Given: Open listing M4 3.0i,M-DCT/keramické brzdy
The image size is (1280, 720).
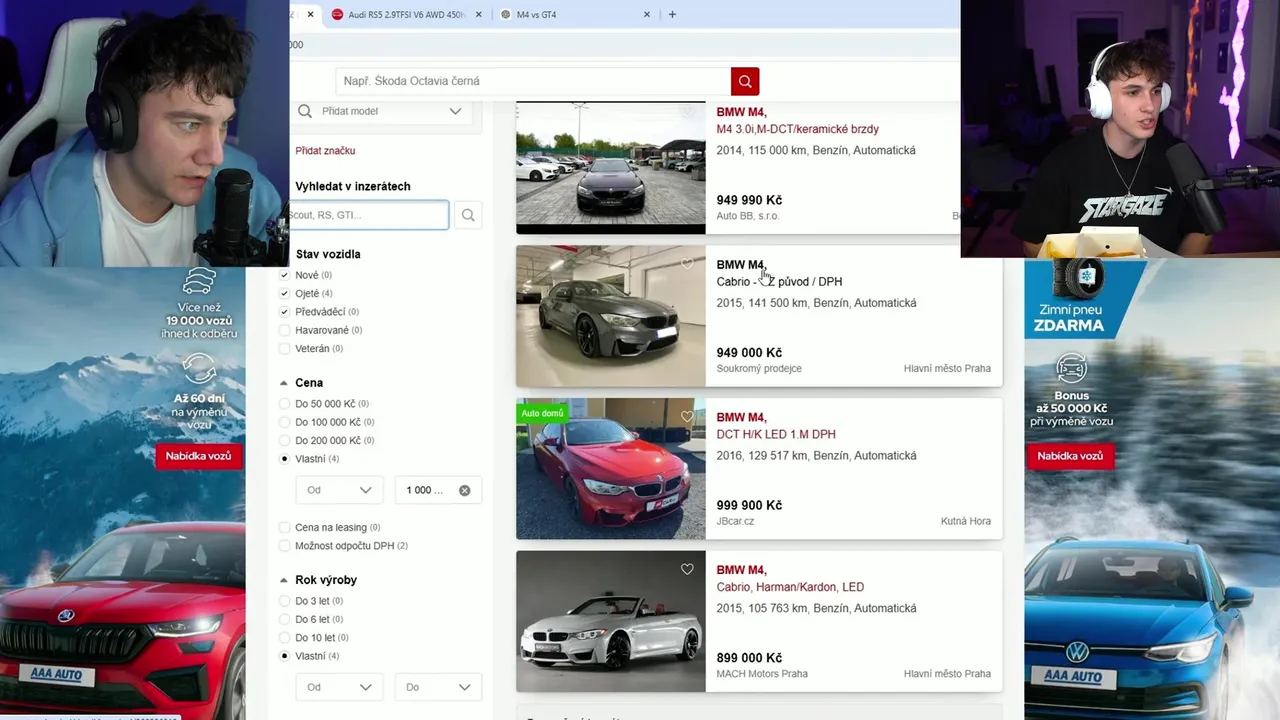Looking at the screenshot, I should pos(797,129).
